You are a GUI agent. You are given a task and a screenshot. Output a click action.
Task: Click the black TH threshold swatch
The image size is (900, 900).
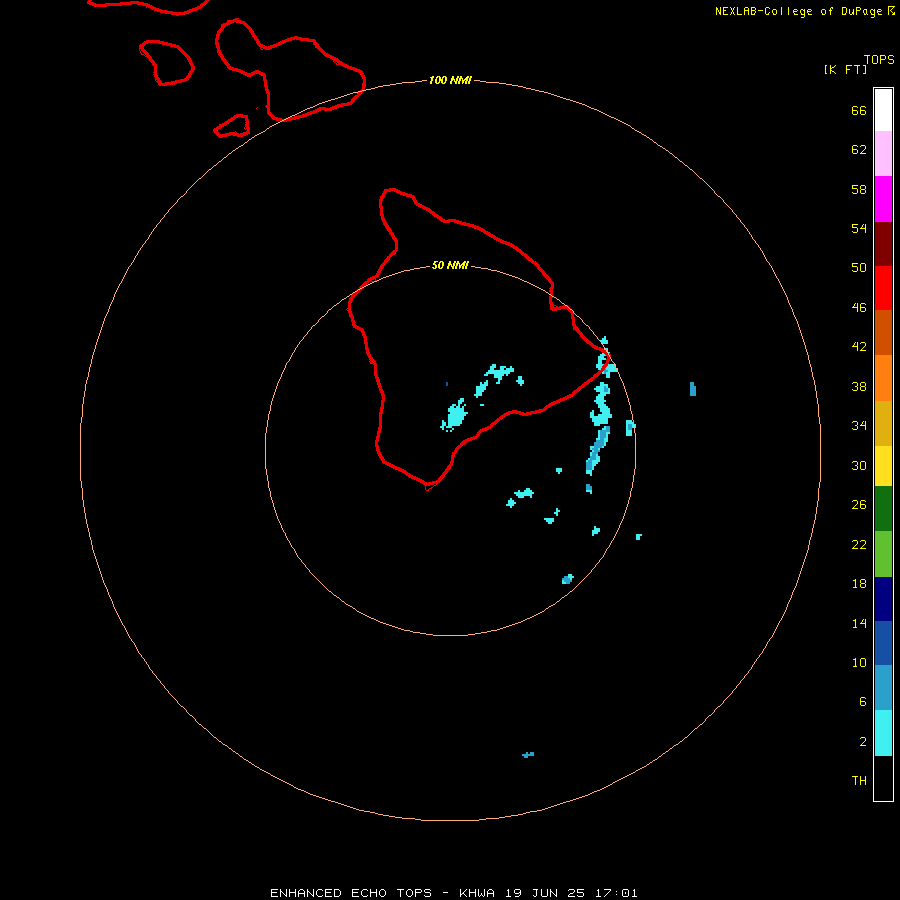883,778
